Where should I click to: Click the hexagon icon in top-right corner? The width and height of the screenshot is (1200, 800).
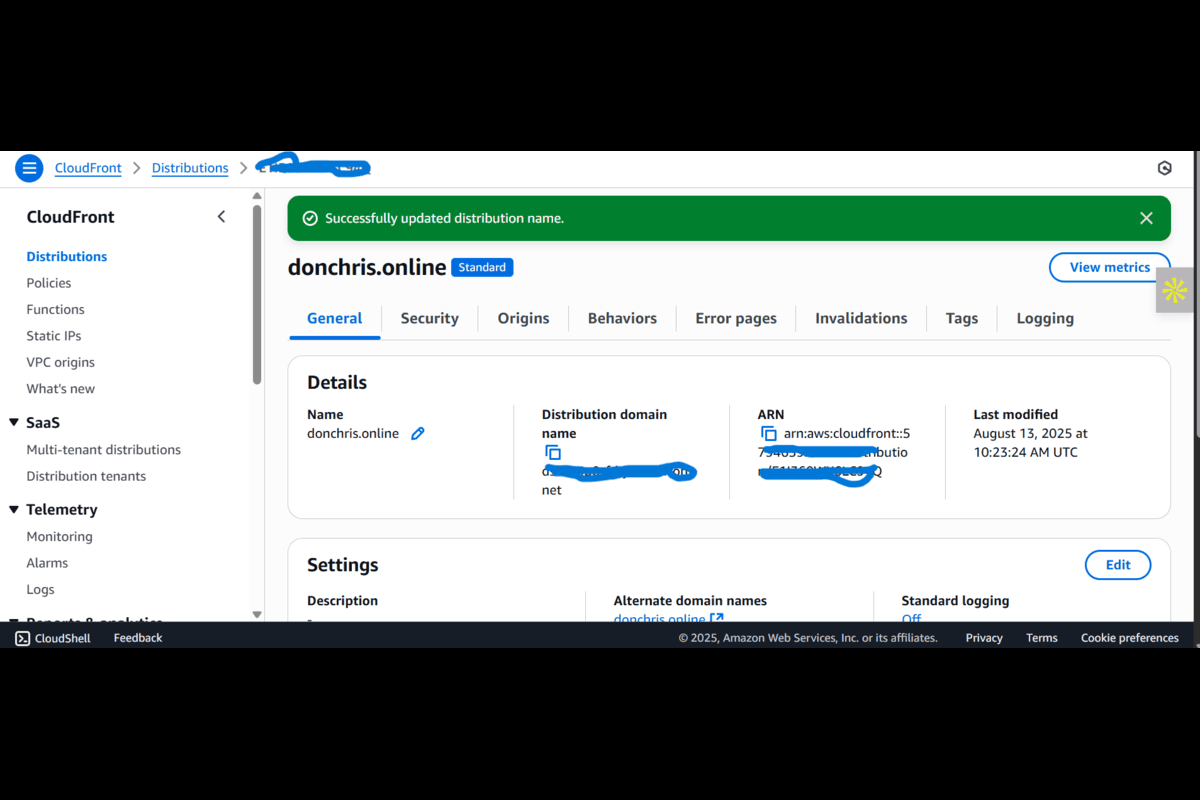pos(1164,168)
